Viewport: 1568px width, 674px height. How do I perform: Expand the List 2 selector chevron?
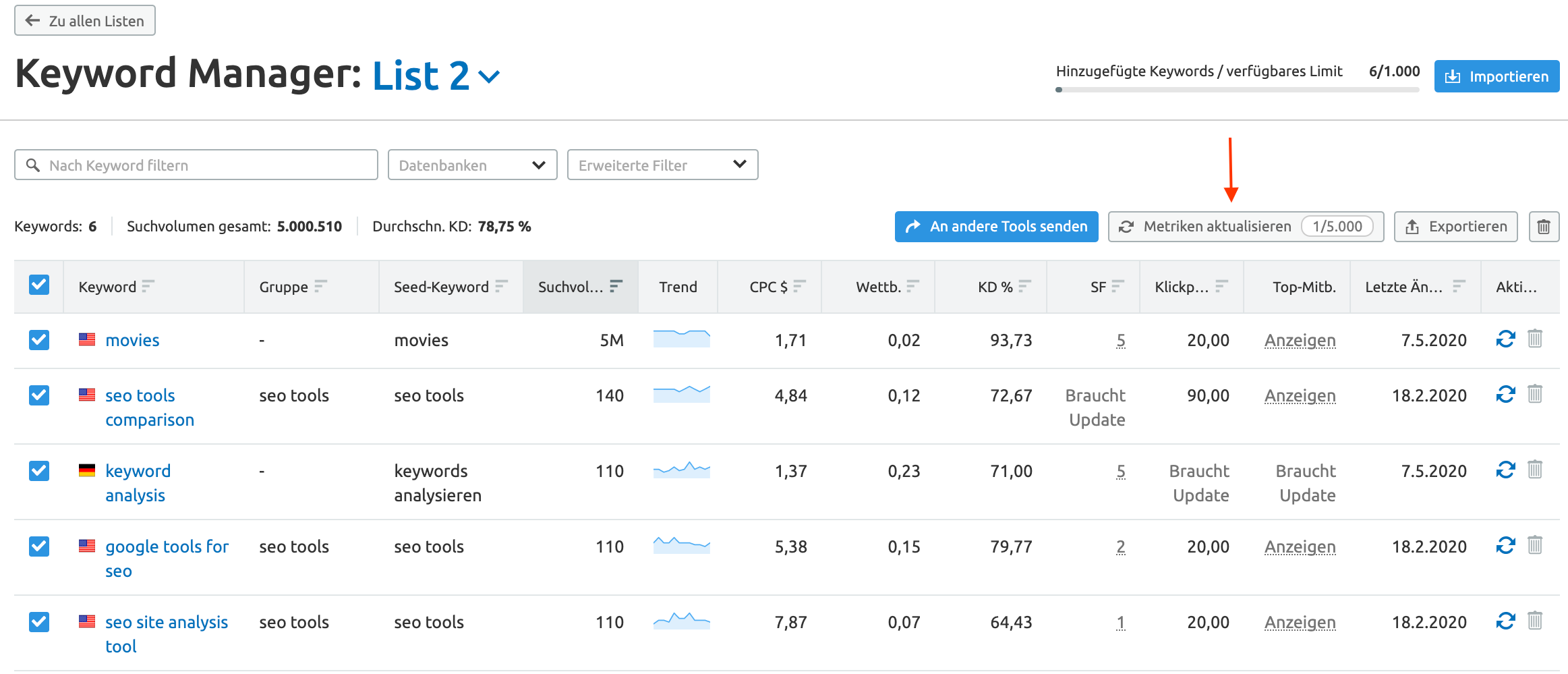[x=489, y=77]
